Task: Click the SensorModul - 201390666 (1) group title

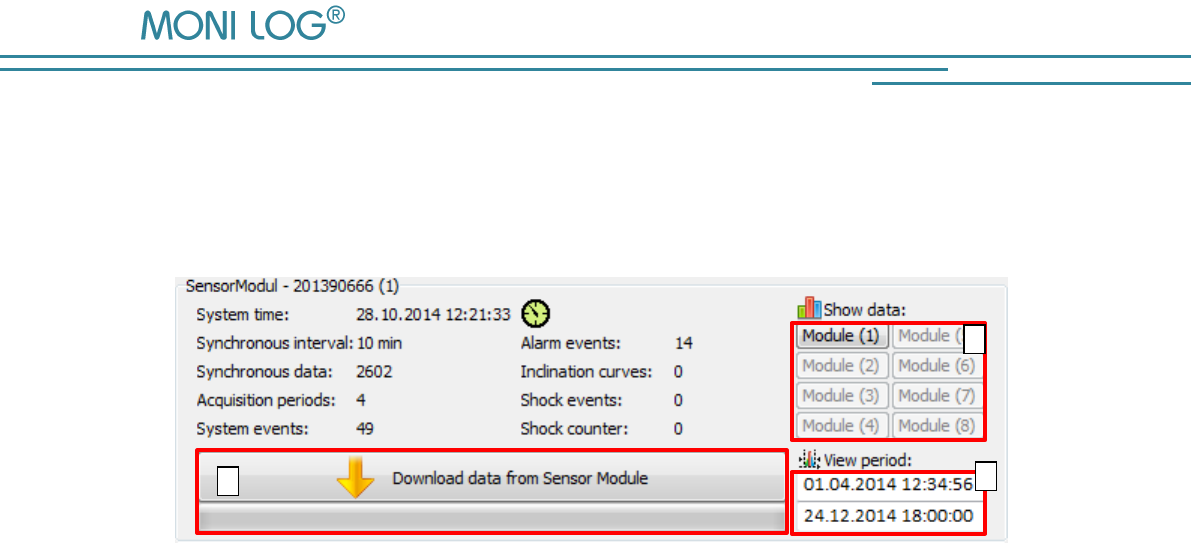Action: pos(292,287)
